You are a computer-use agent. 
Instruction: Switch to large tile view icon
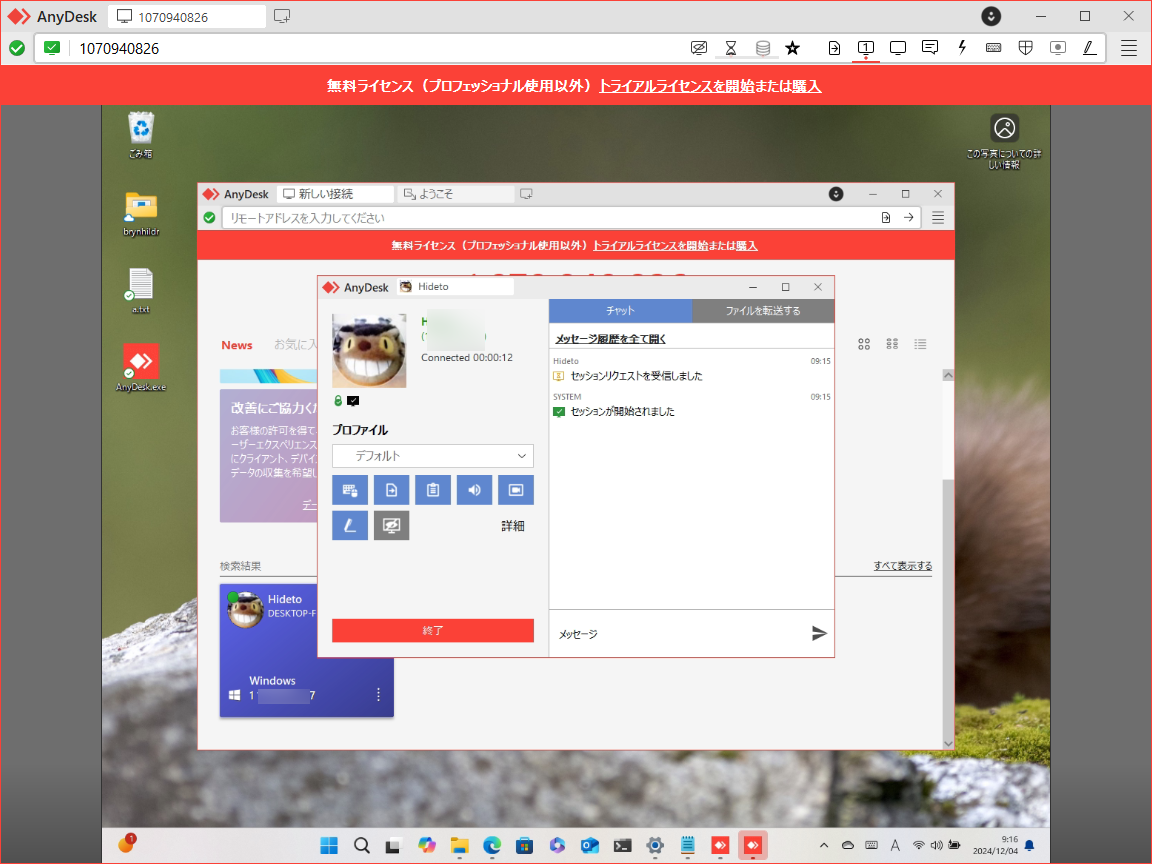tap(864, 344)
